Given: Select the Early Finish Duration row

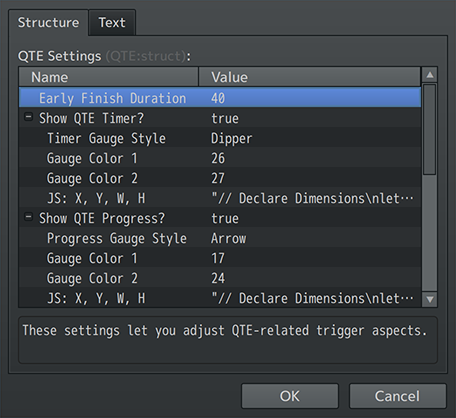Looking at the screenshot, I should [x=220, y=97].
